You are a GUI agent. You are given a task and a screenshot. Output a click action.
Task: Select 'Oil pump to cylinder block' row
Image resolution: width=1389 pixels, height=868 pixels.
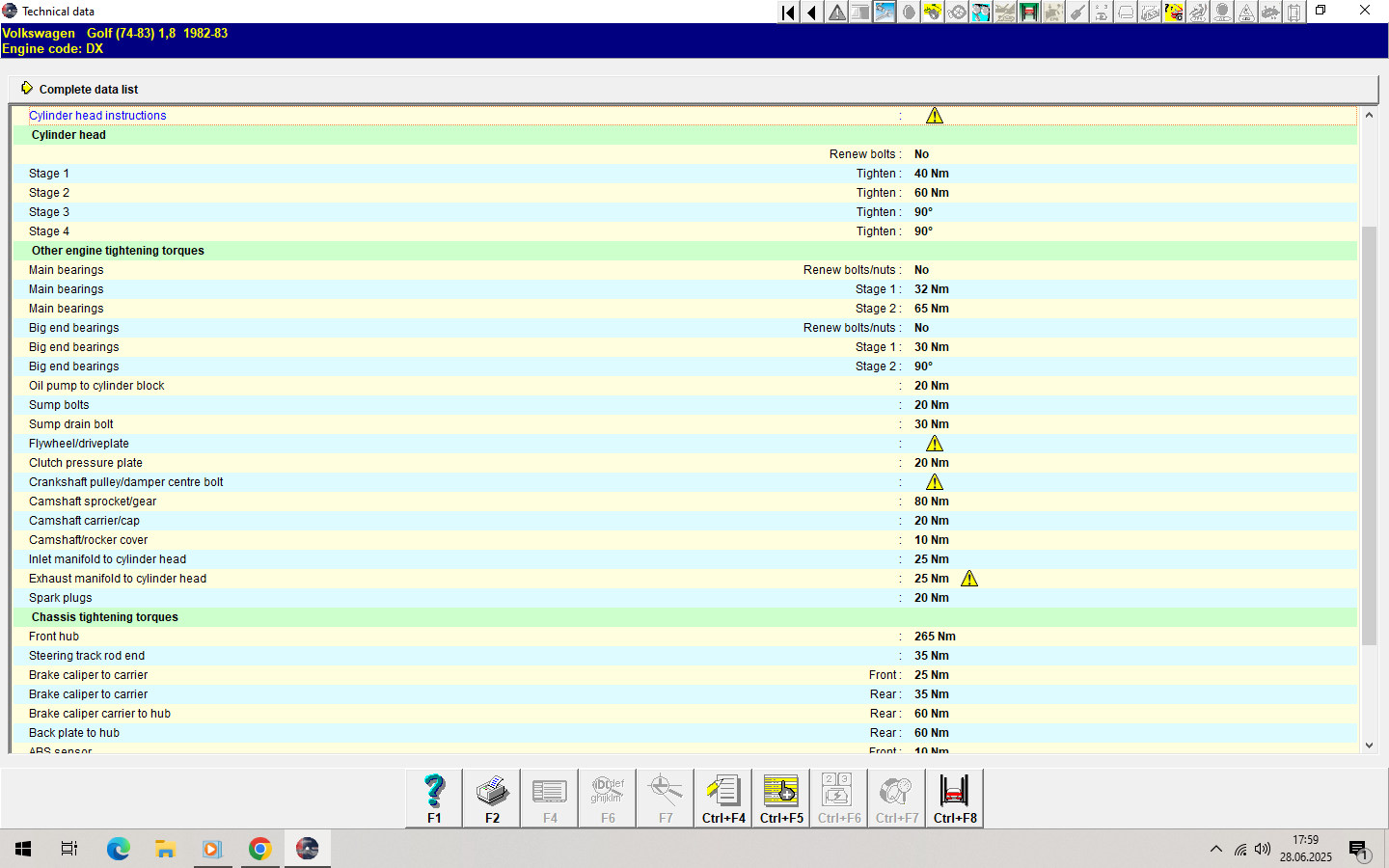coord(685,386)
